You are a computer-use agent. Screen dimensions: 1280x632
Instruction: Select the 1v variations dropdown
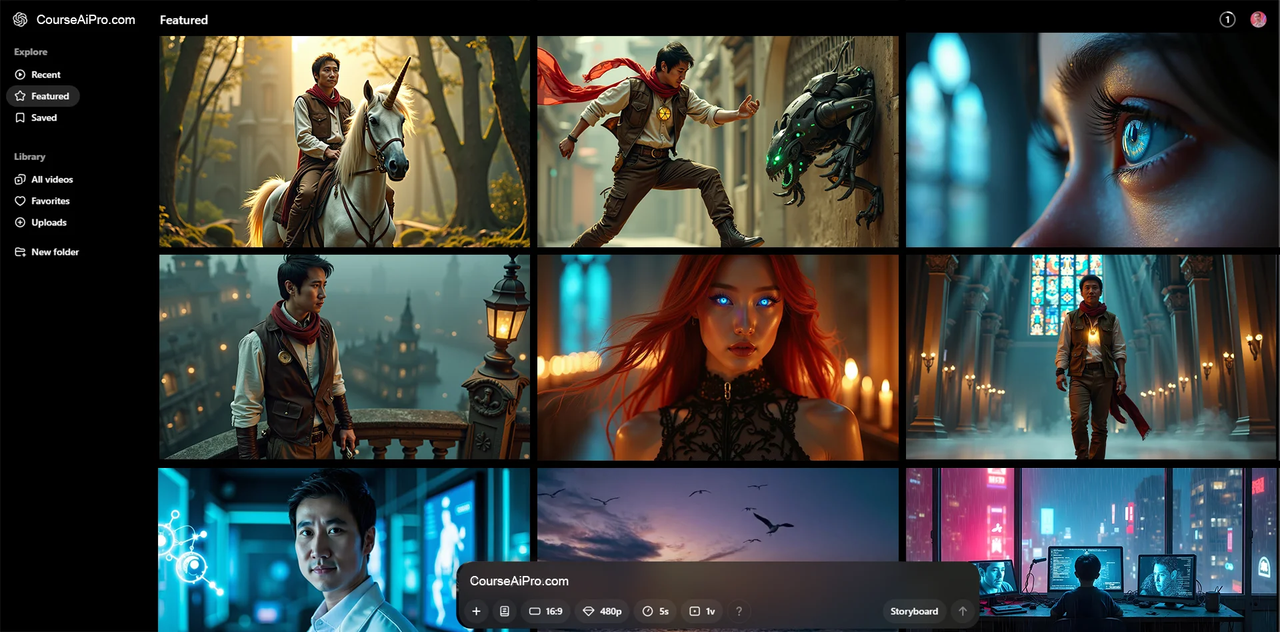[x=702, y=611]
